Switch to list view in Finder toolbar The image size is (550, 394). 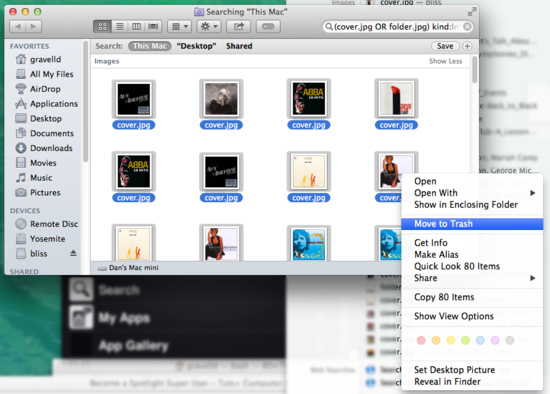pyautogui.click(x=120, y=27)
